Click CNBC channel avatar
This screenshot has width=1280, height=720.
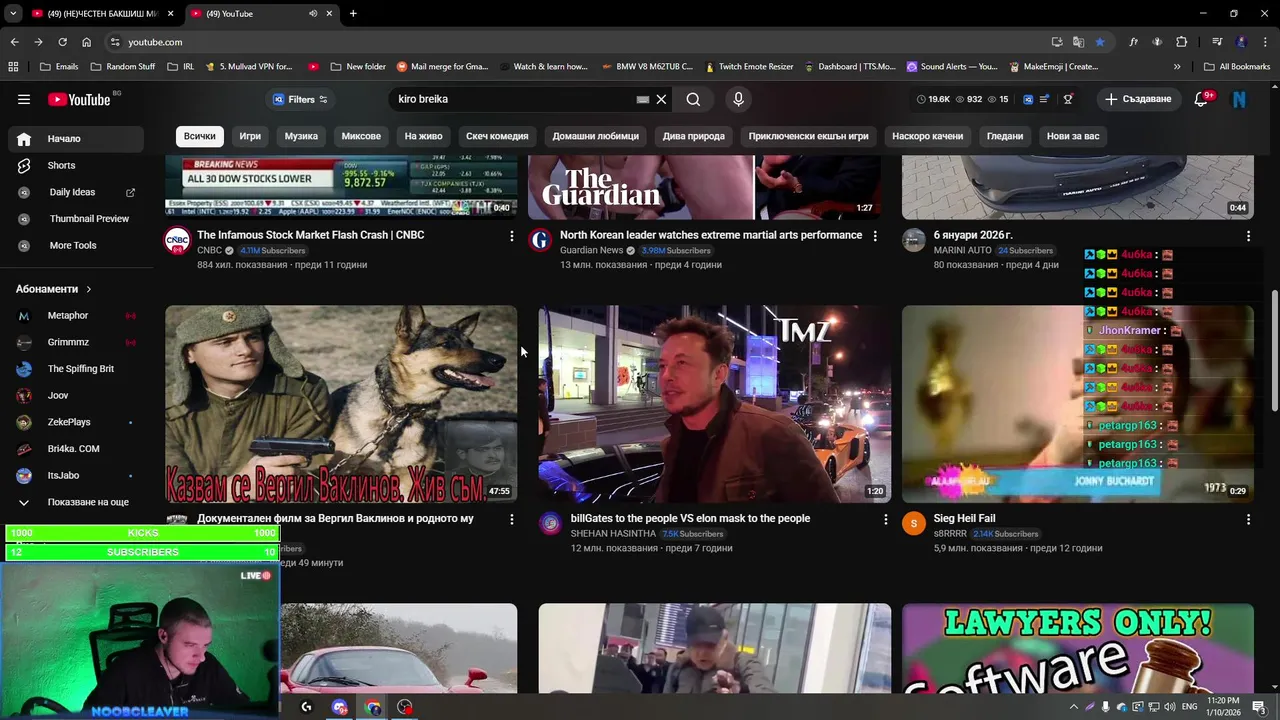pos(177,241)
